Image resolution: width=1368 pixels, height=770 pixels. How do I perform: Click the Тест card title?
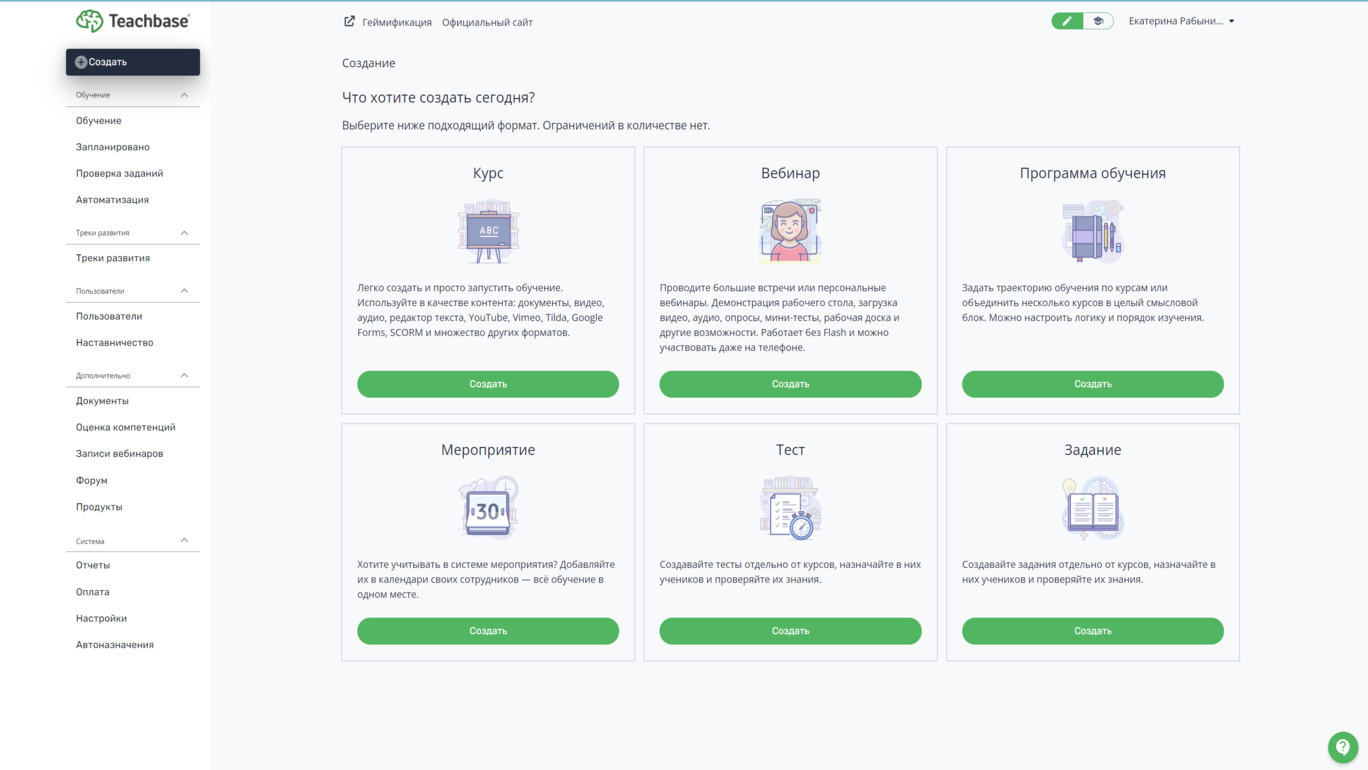(790, 450)
